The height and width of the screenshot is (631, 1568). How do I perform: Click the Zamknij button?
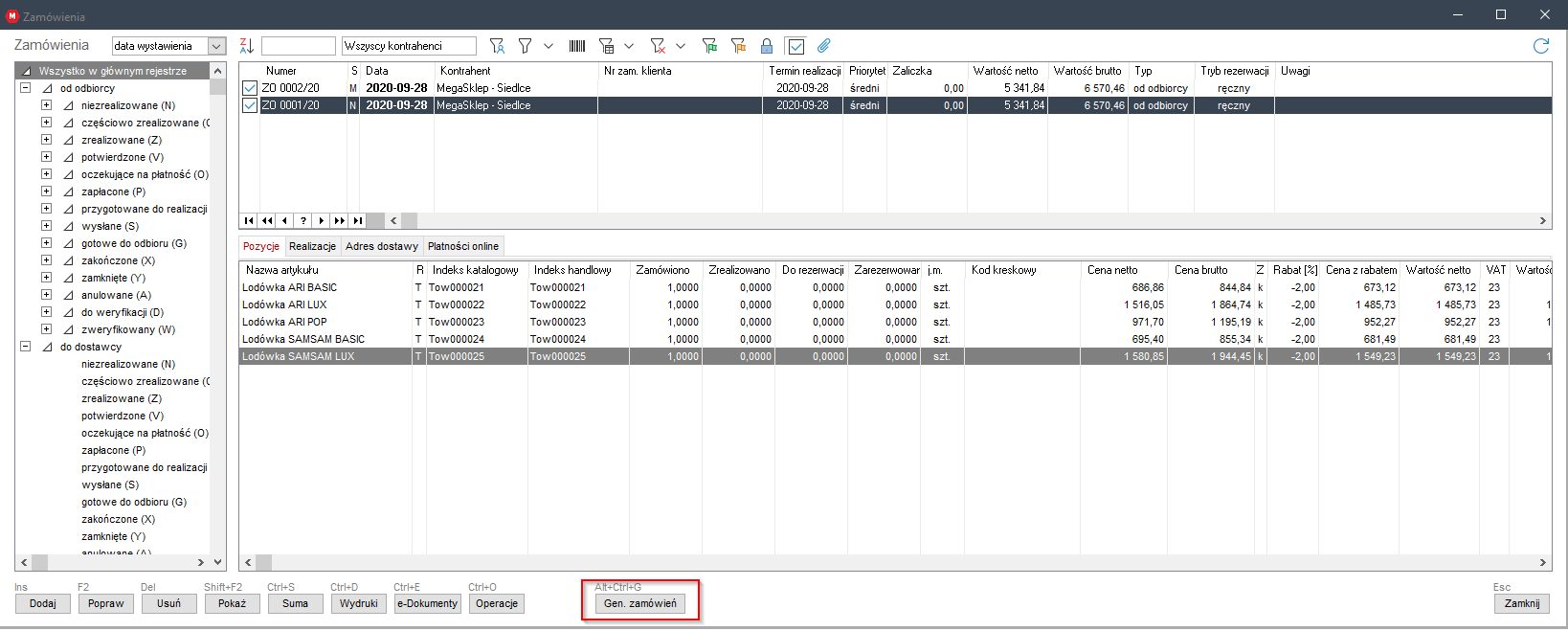(1522, 603)
